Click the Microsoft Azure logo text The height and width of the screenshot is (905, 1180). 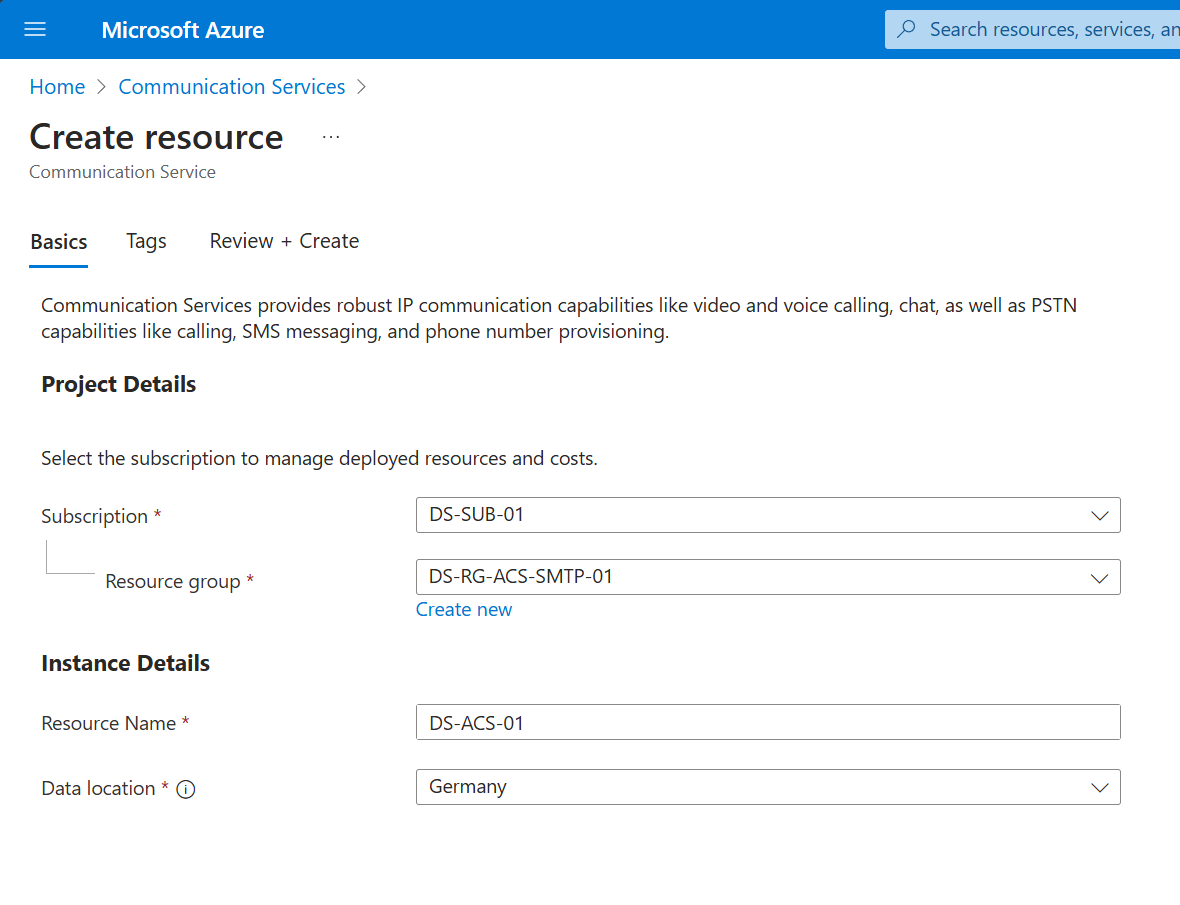tap(183, 30)
